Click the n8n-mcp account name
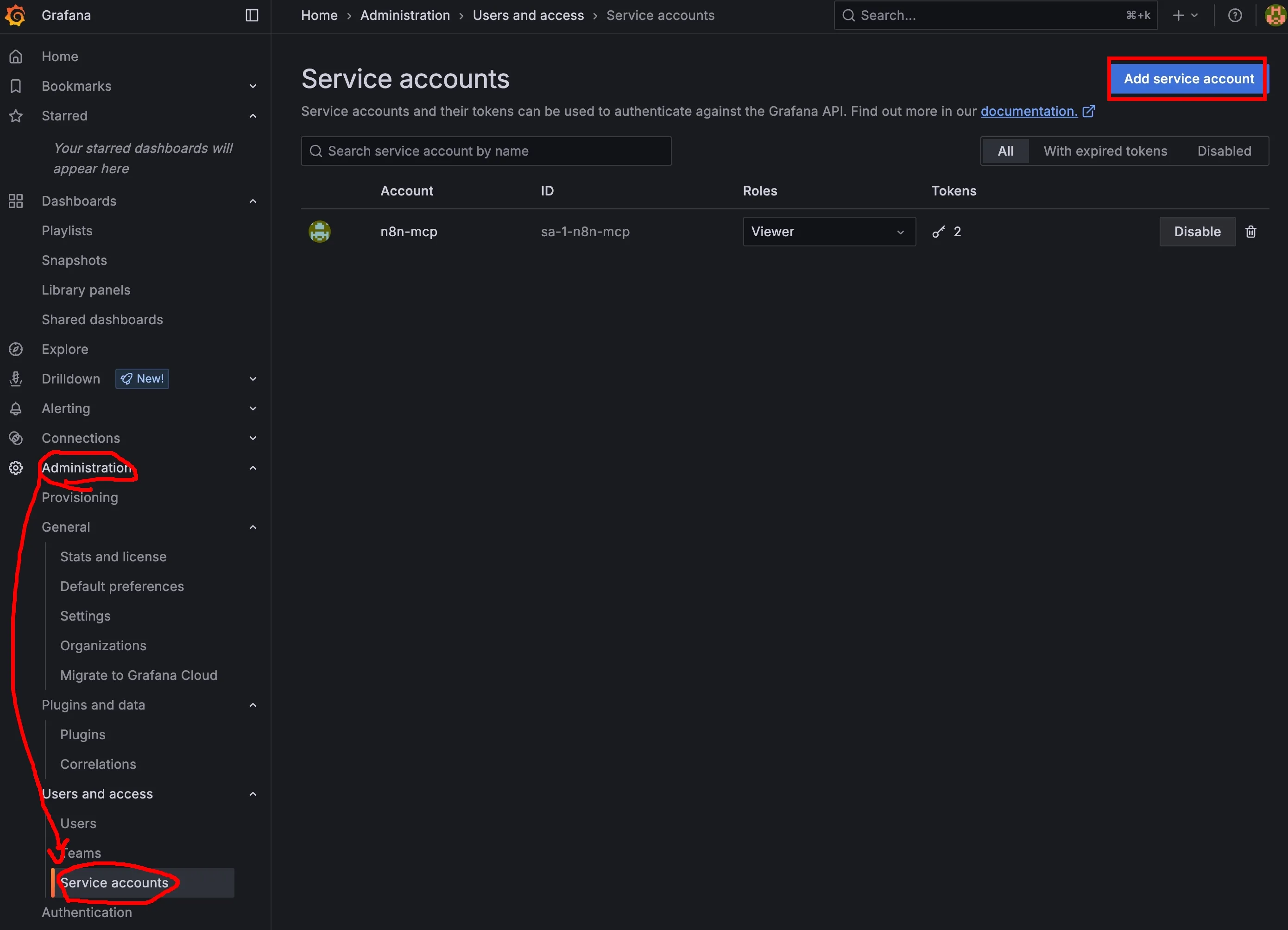 coord(409,232)
